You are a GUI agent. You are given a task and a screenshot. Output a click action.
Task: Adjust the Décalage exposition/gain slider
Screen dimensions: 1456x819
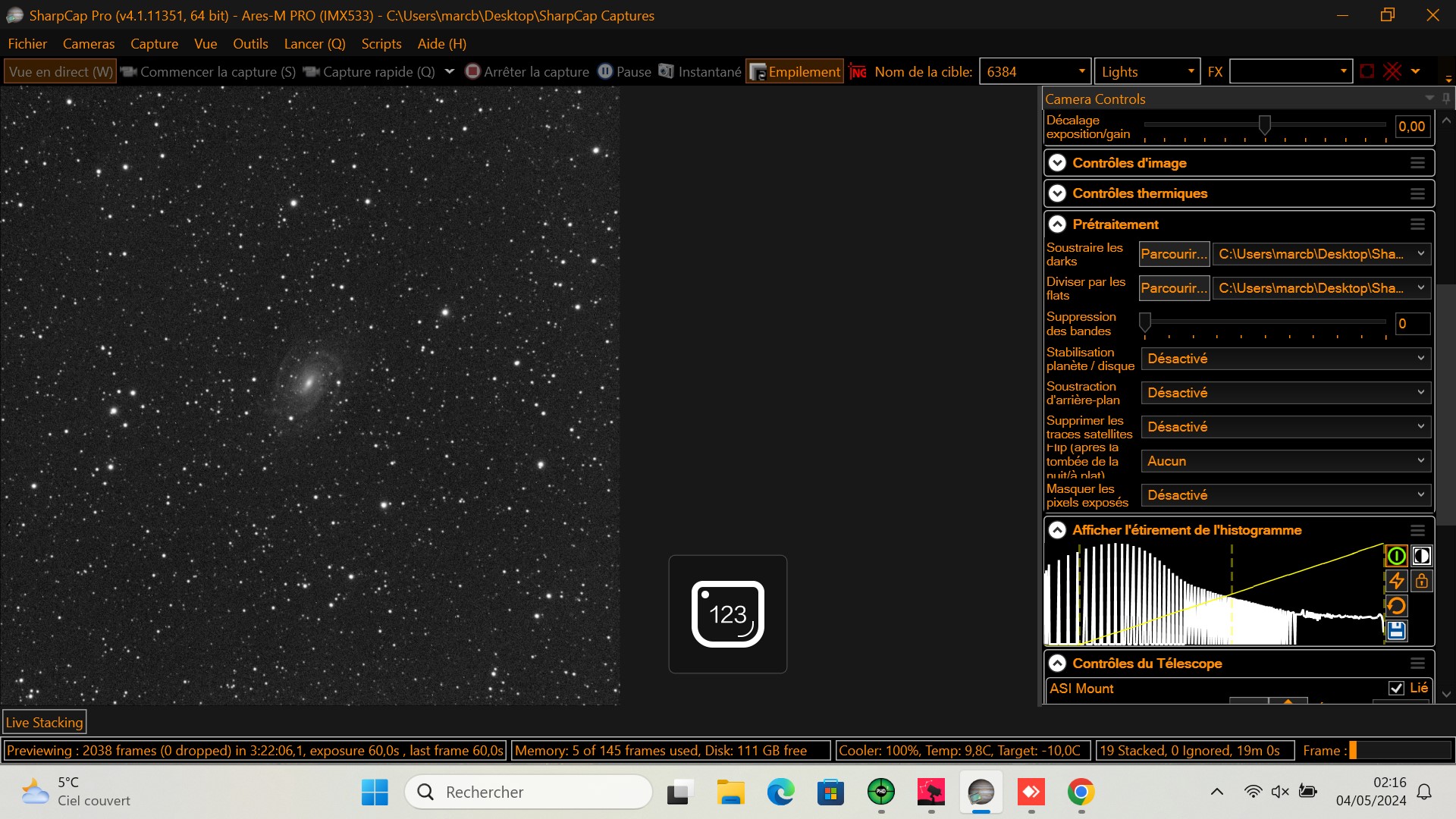point(1265,125)
